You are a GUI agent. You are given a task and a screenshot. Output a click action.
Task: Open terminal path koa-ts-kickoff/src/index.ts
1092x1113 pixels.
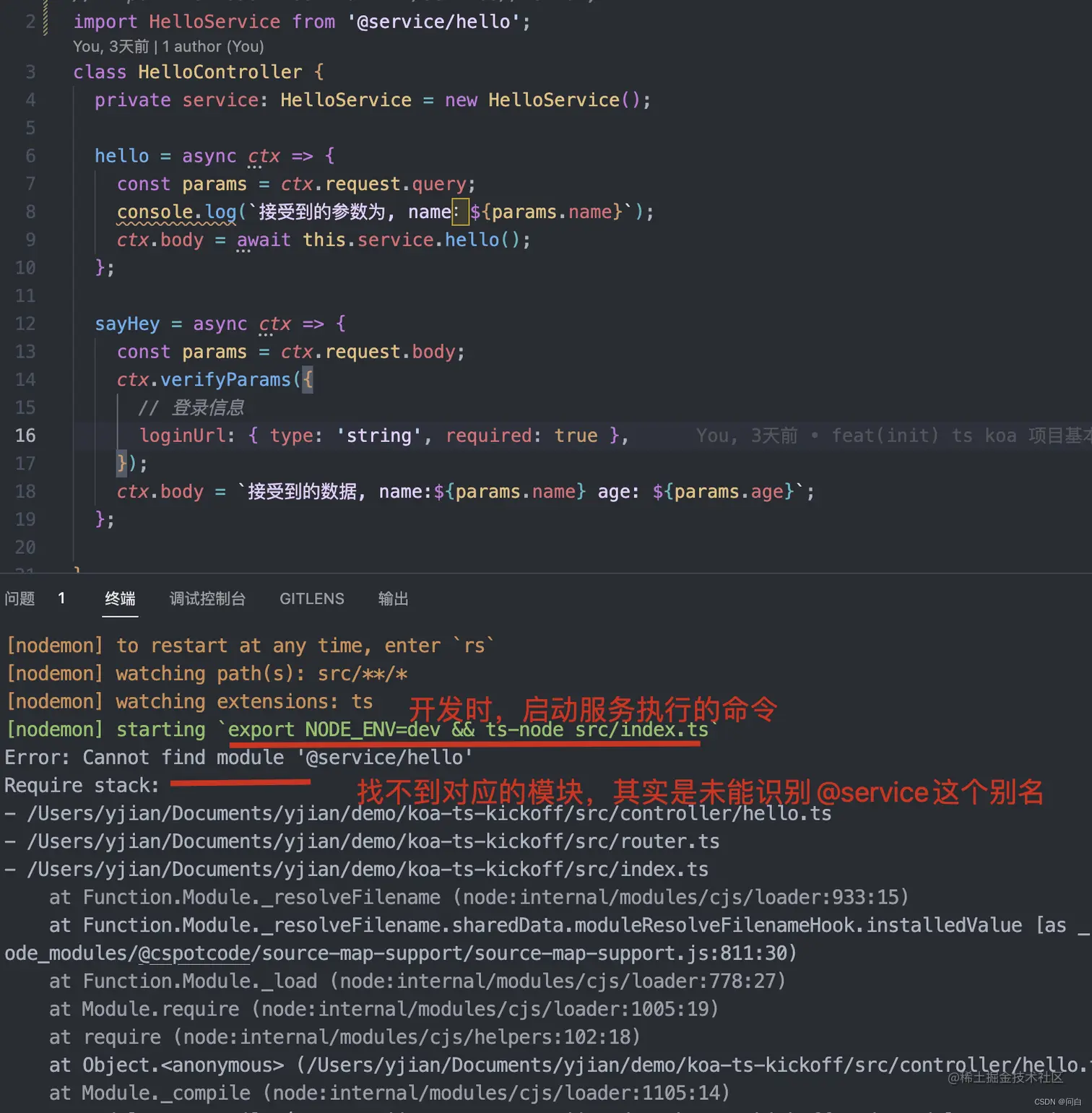pyautogui.click(x=368, y=870)
